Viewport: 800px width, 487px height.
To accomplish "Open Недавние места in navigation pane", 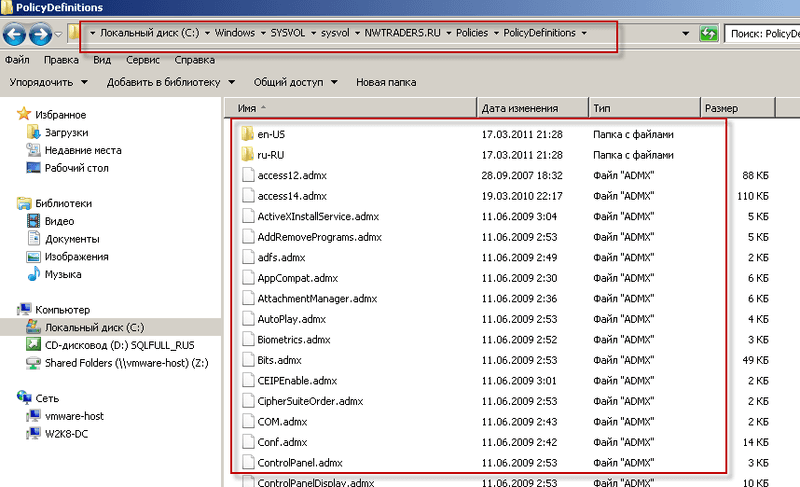I will tap(83, 150).
